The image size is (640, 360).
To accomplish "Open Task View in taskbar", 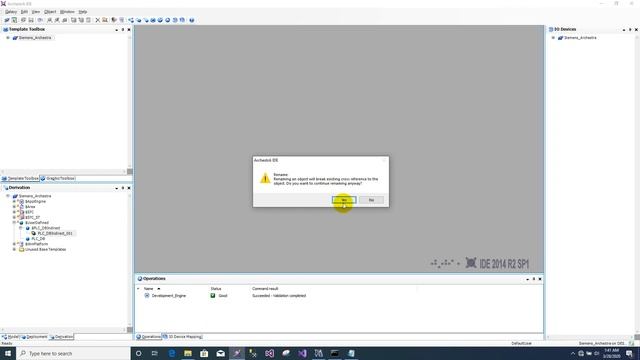I will [x=155, y=353].
